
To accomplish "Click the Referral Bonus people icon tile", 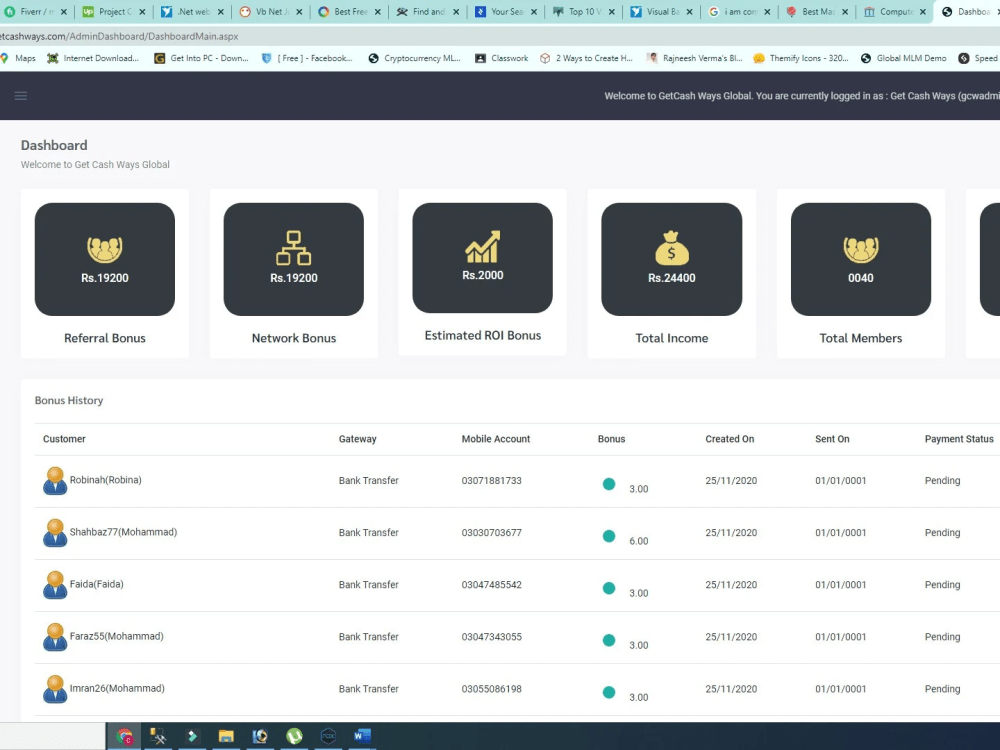I will pos(105,259).
